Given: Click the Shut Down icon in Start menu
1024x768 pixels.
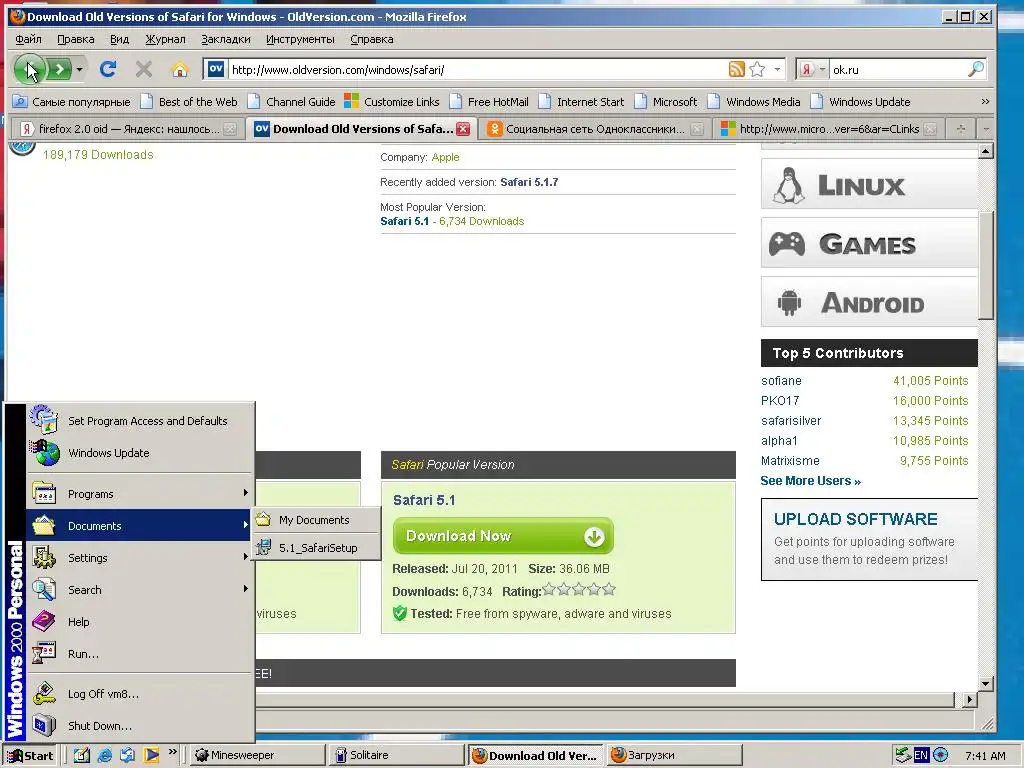Looking at the screenshot, I should (x=44, y=725).
